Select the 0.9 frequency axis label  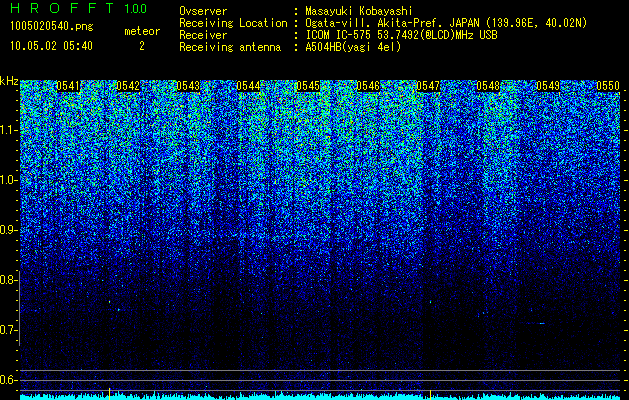coord(8,230)
